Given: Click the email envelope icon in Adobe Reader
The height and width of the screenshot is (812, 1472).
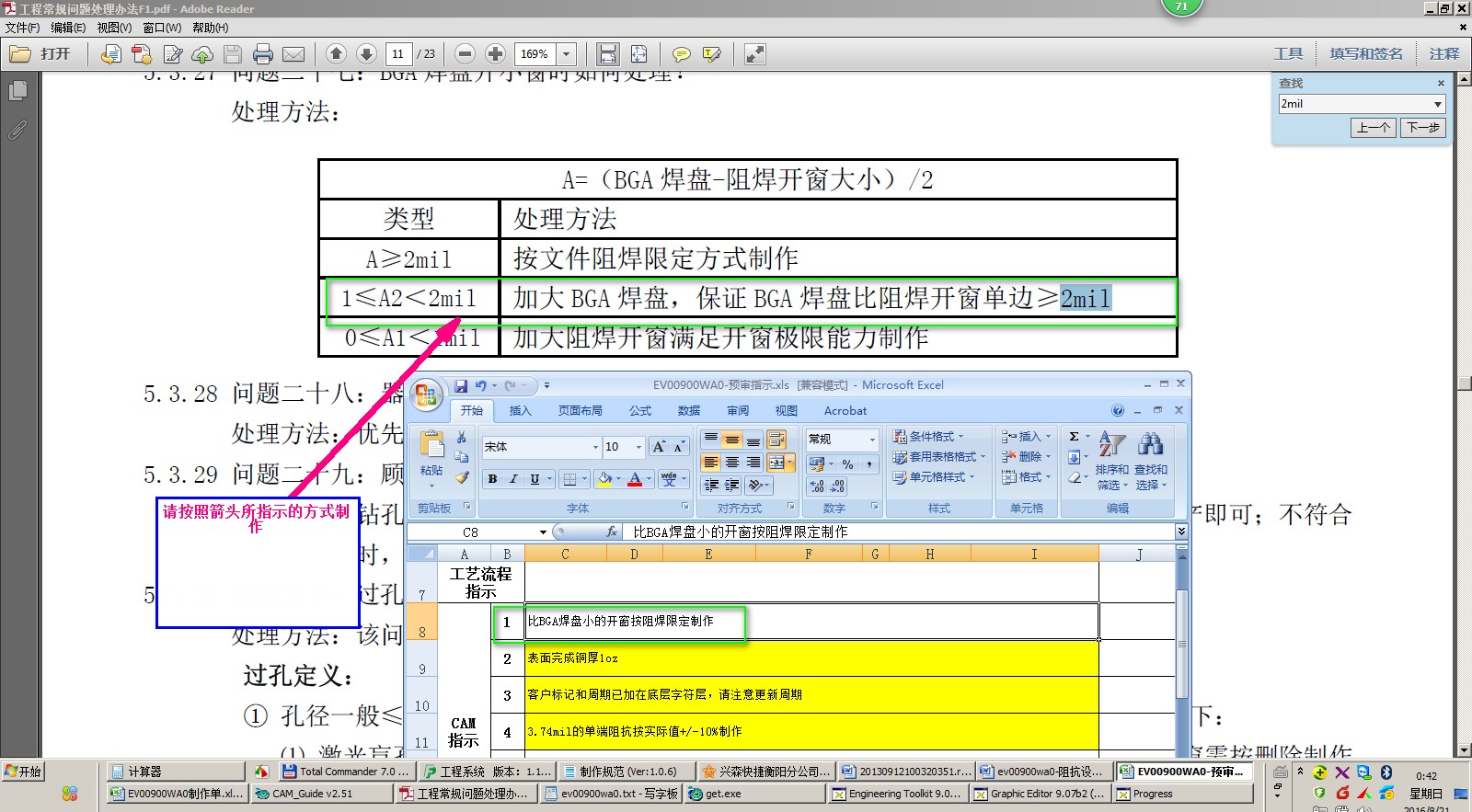Looking at the screenshot, I should coord(293,54).
